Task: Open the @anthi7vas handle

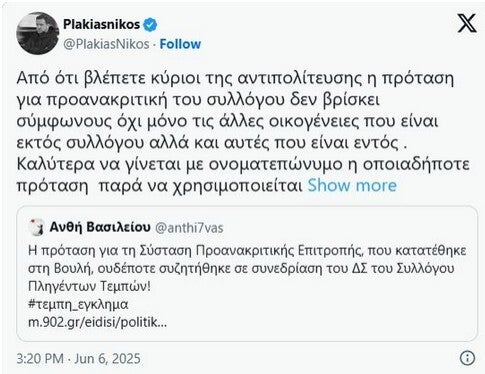Action: (x=189, y=228)
